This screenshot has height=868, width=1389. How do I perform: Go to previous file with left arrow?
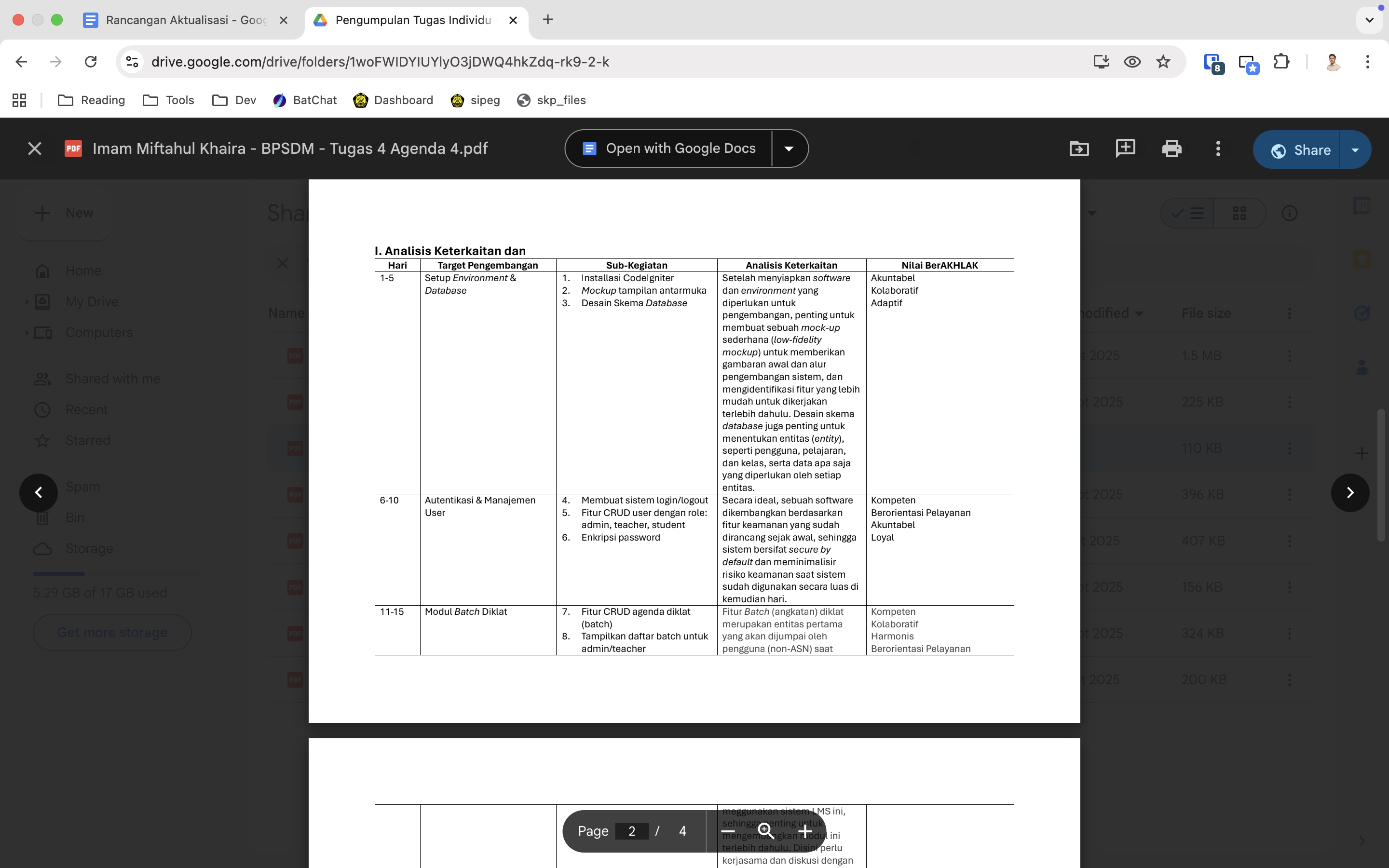pos(39,492)
